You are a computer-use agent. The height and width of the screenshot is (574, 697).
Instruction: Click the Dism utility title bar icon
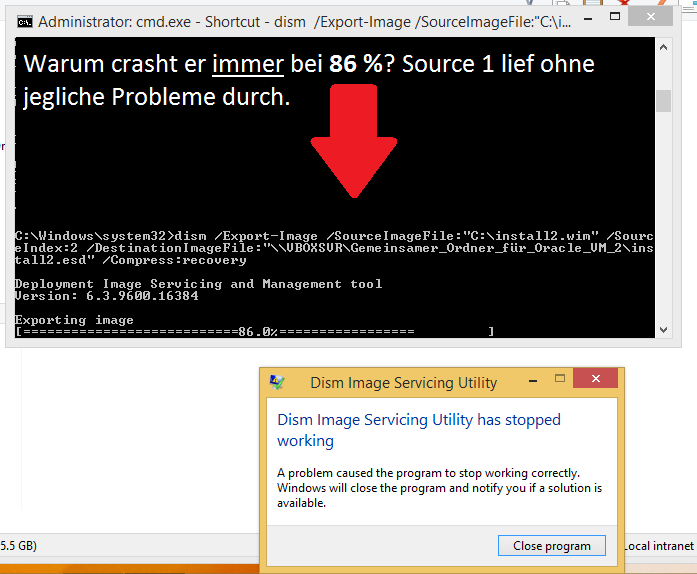[277, 382]
